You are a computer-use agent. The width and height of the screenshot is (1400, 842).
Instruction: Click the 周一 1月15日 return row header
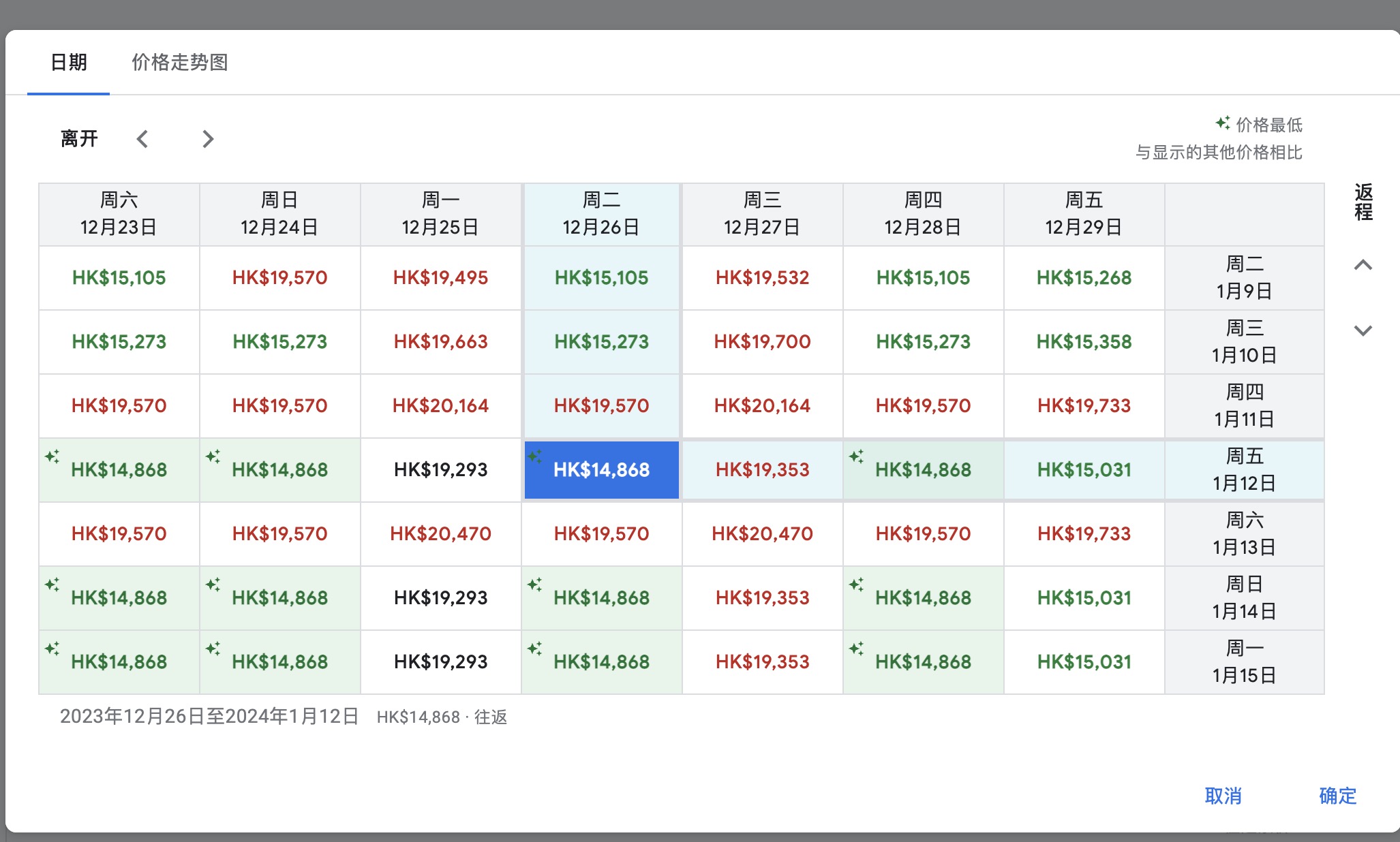click(x=1245, y=662)
